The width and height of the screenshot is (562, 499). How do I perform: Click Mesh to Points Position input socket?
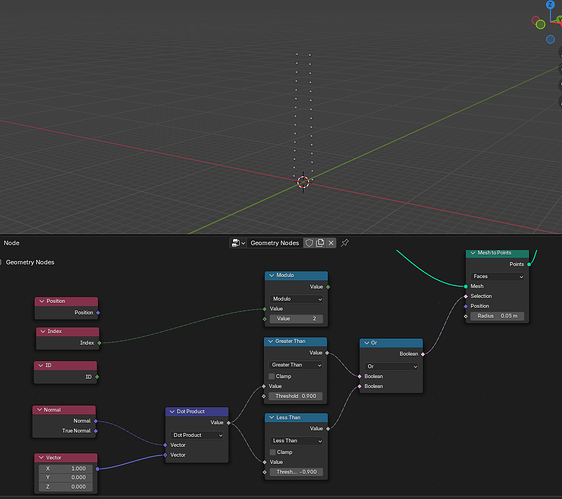pyautogui.click(x=466, y=306)
